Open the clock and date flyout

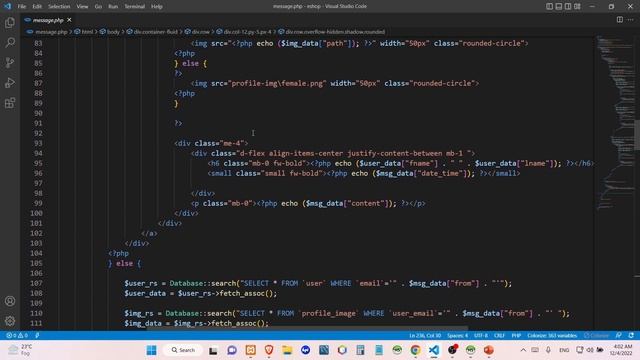point(622,350)
